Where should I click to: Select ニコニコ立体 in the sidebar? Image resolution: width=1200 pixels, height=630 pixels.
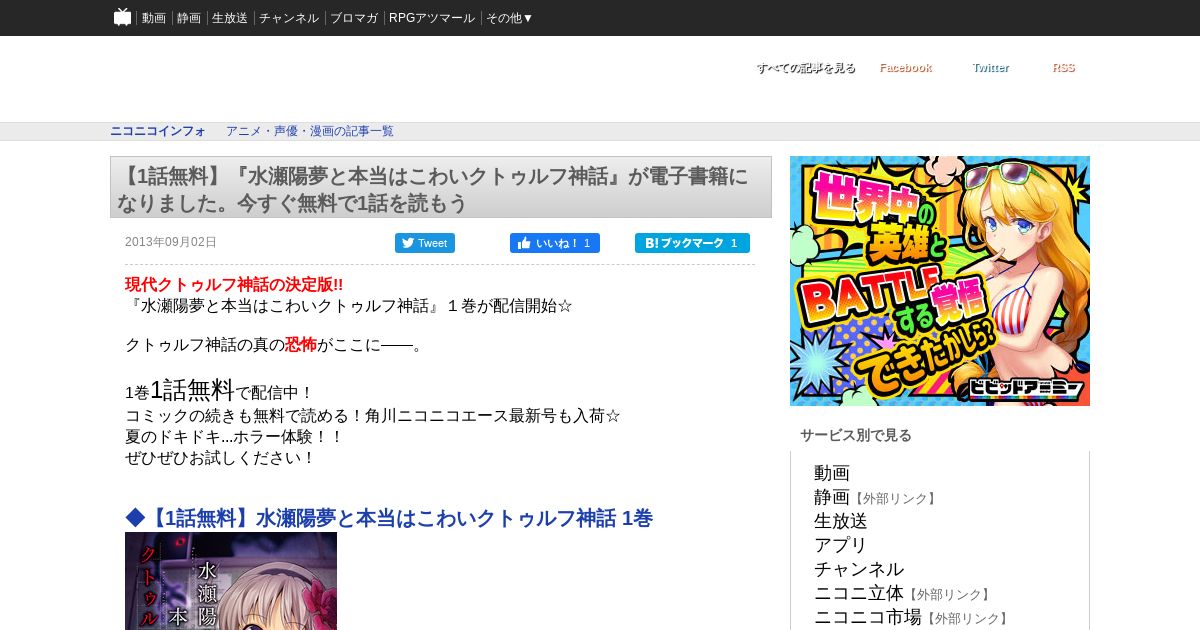pyautogui.click(x=859, y=593)
